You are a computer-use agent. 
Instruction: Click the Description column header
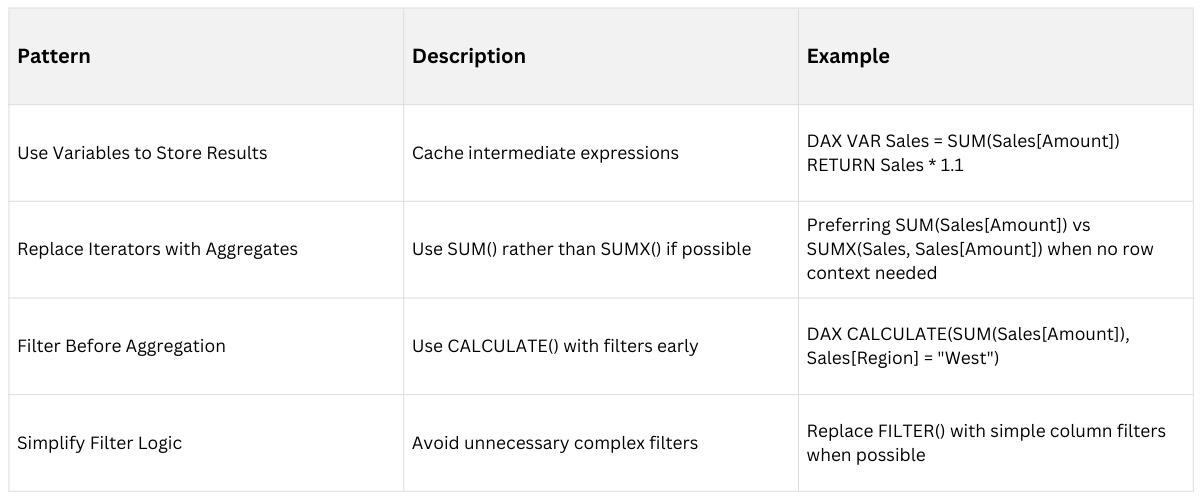click(x=468, y=56)
